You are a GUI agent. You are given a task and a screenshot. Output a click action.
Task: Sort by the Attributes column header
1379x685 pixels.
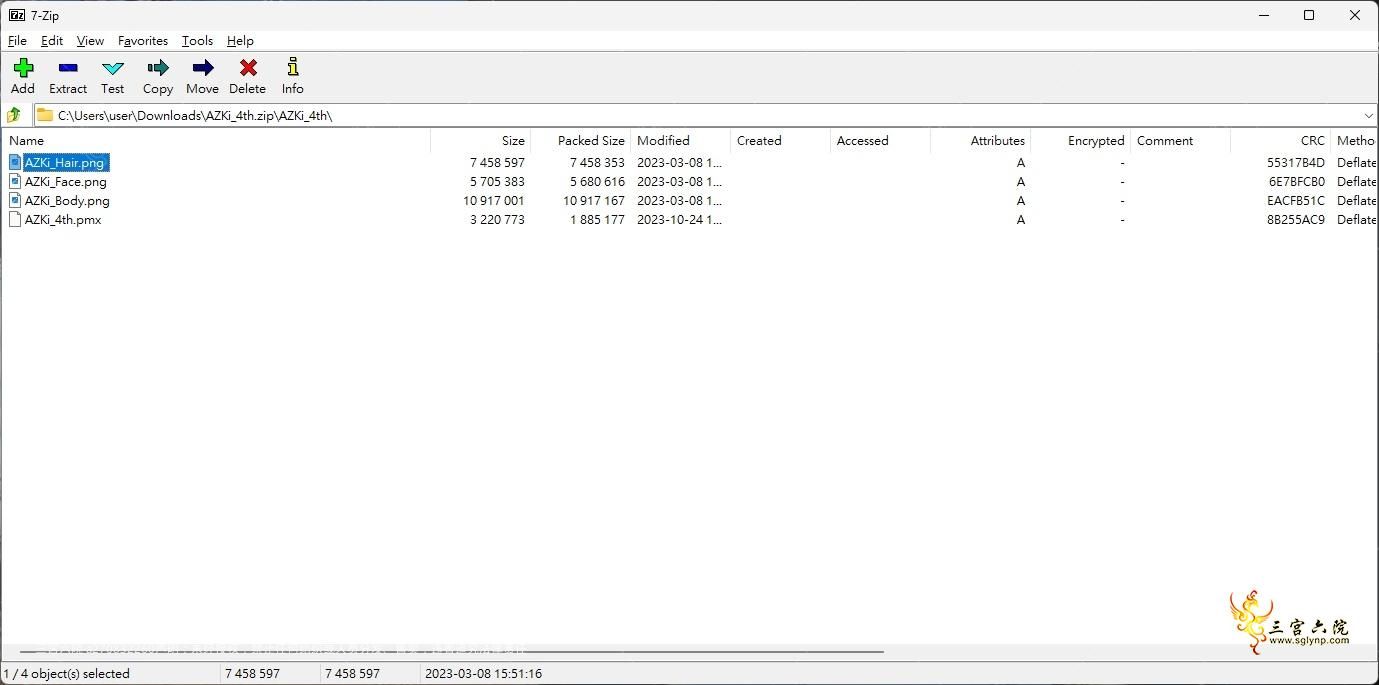tap(980, 141)
